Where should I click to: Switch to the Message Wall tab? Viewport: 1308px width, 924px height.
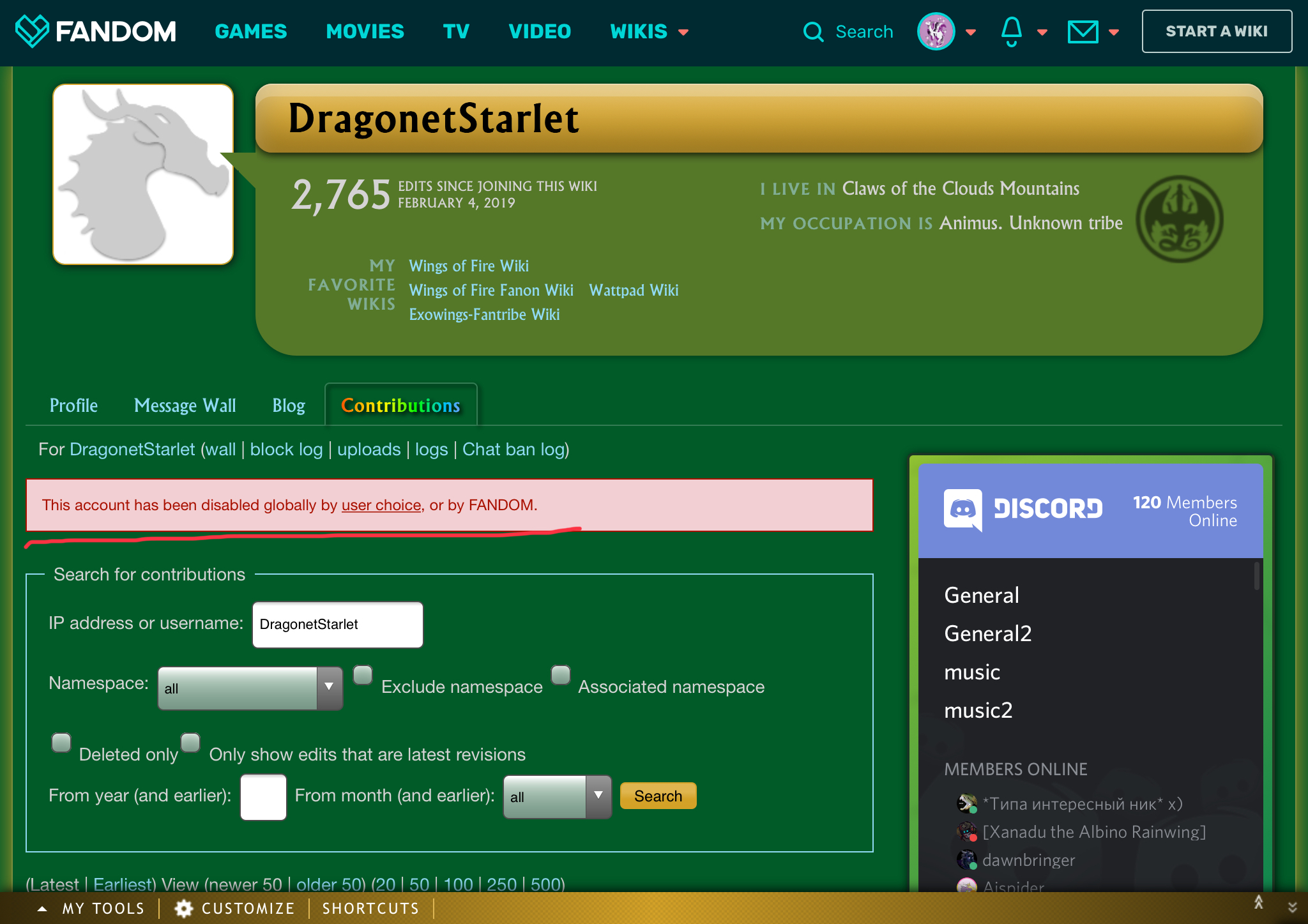coord(185,405)
